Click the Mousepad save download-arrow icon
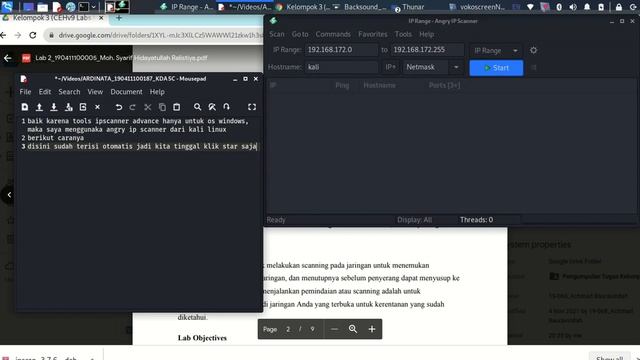The width and height of the screenshot is (640, 360). [x=53, y=107]
